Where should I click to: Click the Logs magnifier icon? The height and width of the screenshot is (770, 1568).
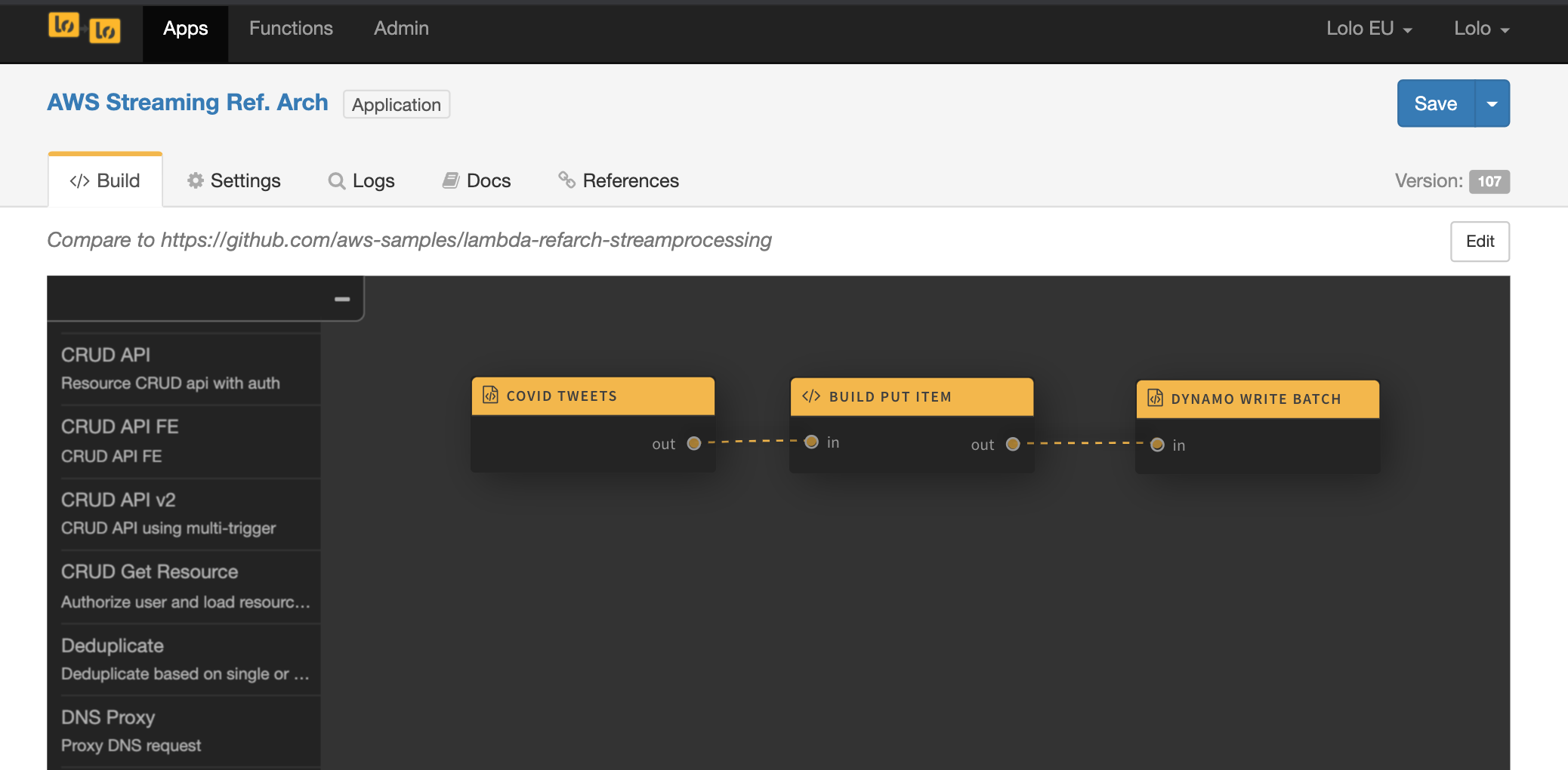(x=337, y=181)
